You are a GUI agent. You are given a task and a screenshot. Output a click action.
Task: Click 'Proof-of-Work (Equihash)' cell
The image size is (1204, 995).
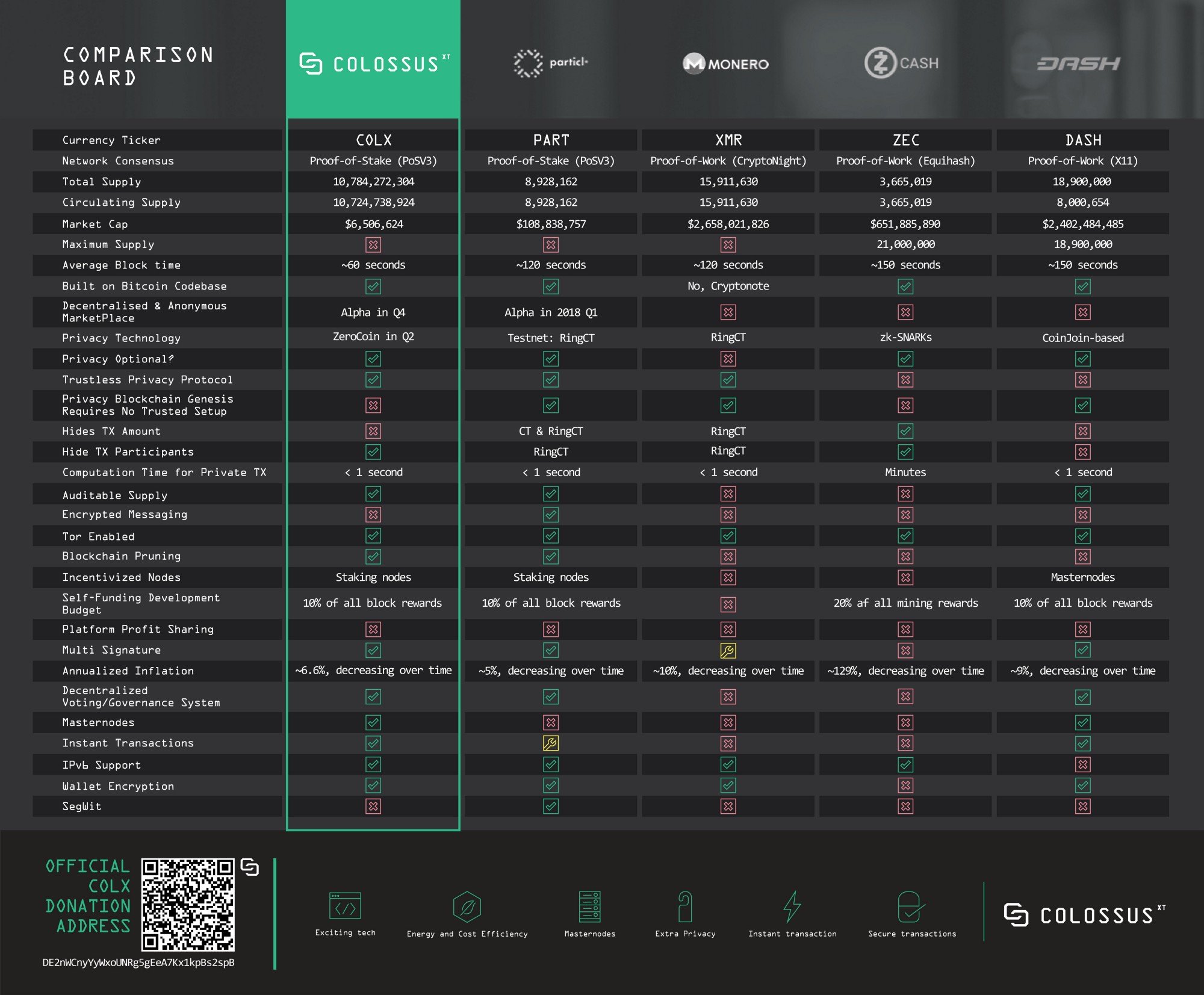[905, 161]
